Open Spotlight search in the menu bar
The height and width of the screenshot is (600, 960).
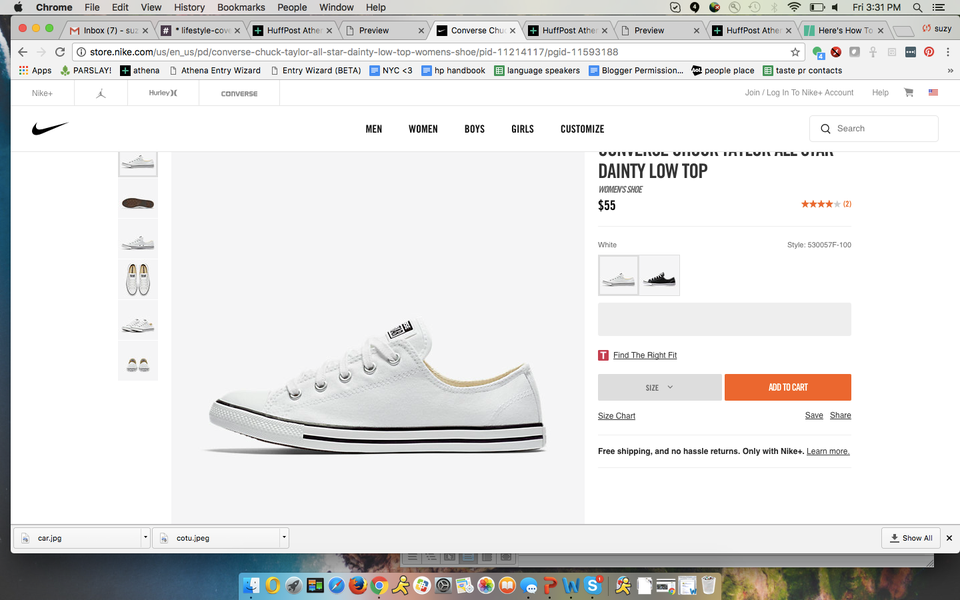click(917, 7)
